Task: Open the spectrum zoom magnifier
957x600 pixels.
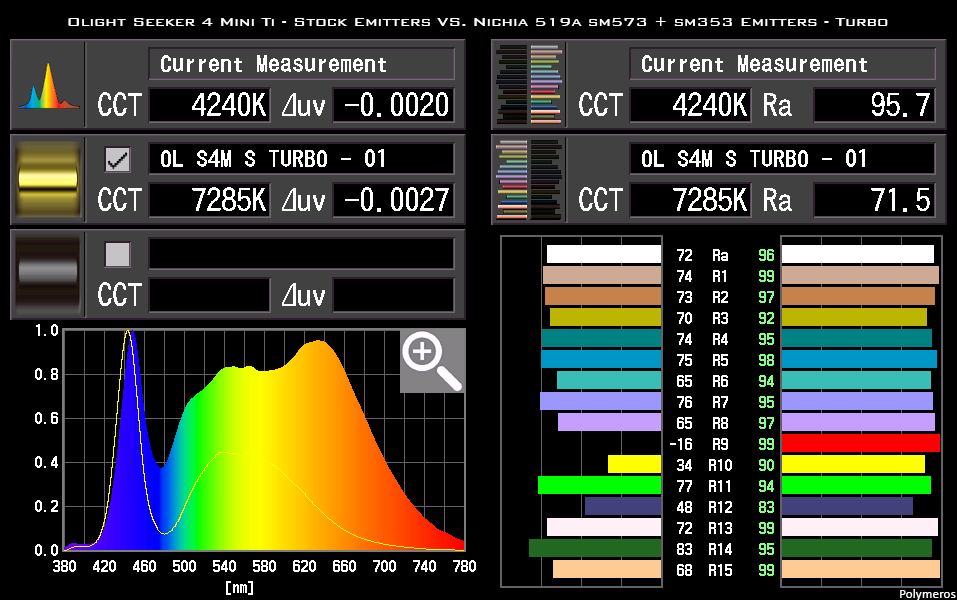Action: [431, 361]
